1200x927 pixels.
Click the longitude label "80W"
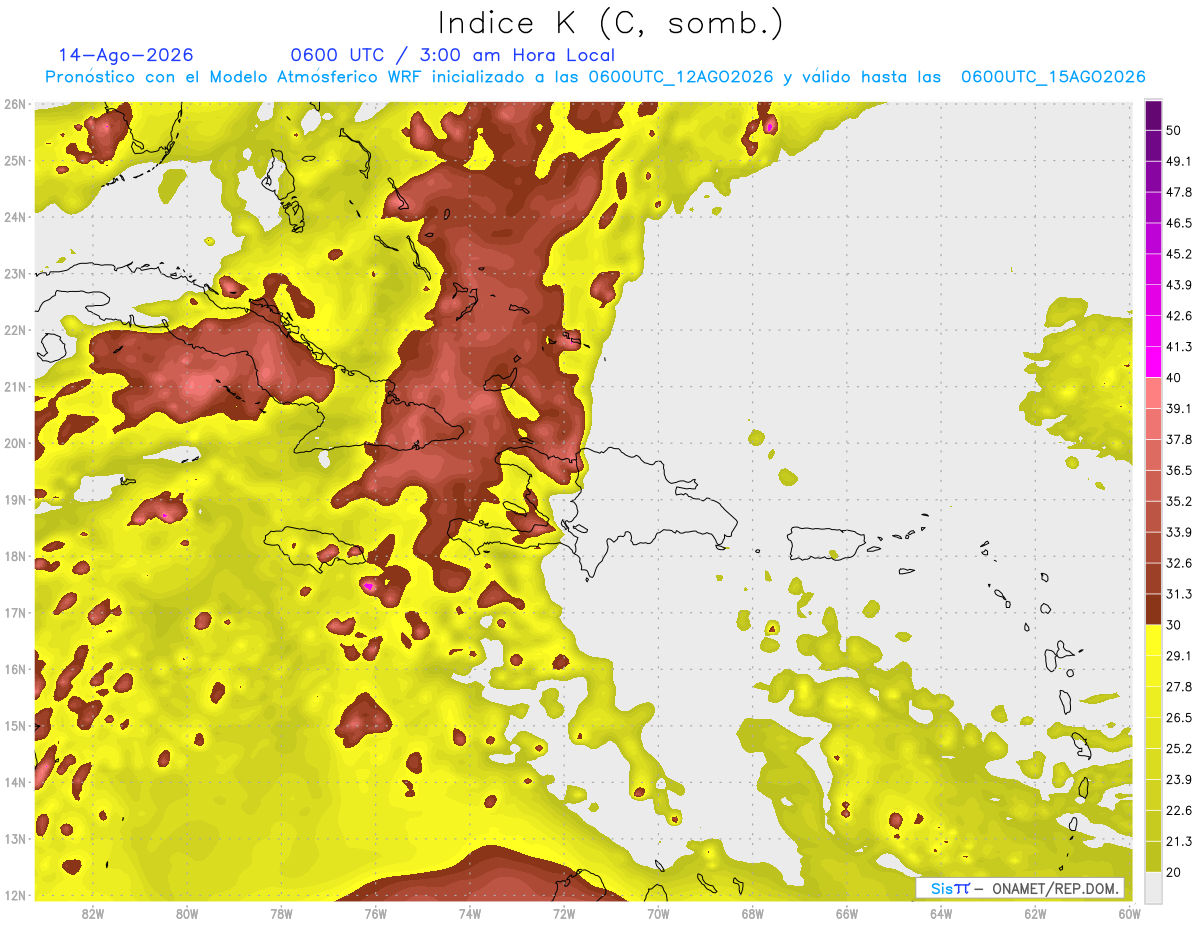(187, 913)
